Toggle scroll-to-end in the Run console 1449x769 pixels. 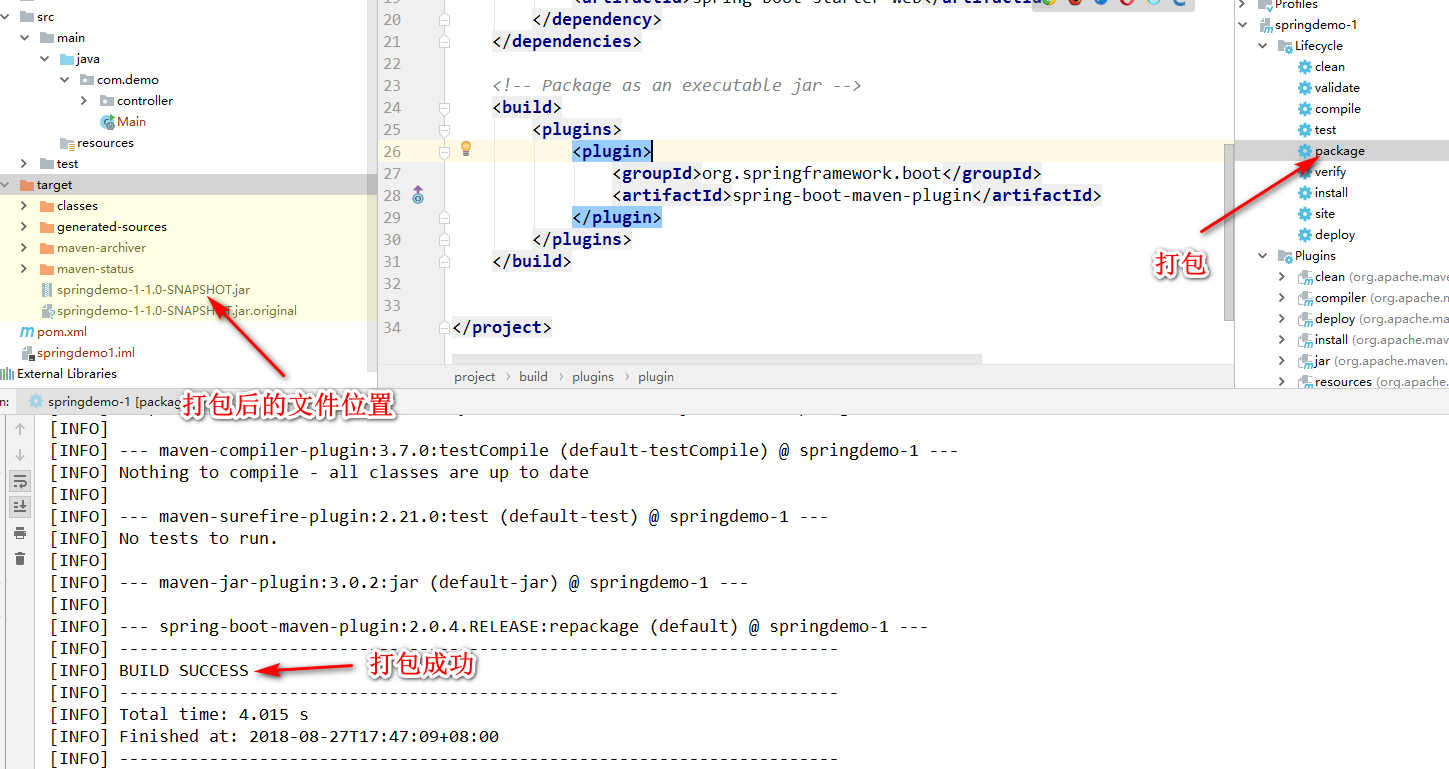coord(20,507)
